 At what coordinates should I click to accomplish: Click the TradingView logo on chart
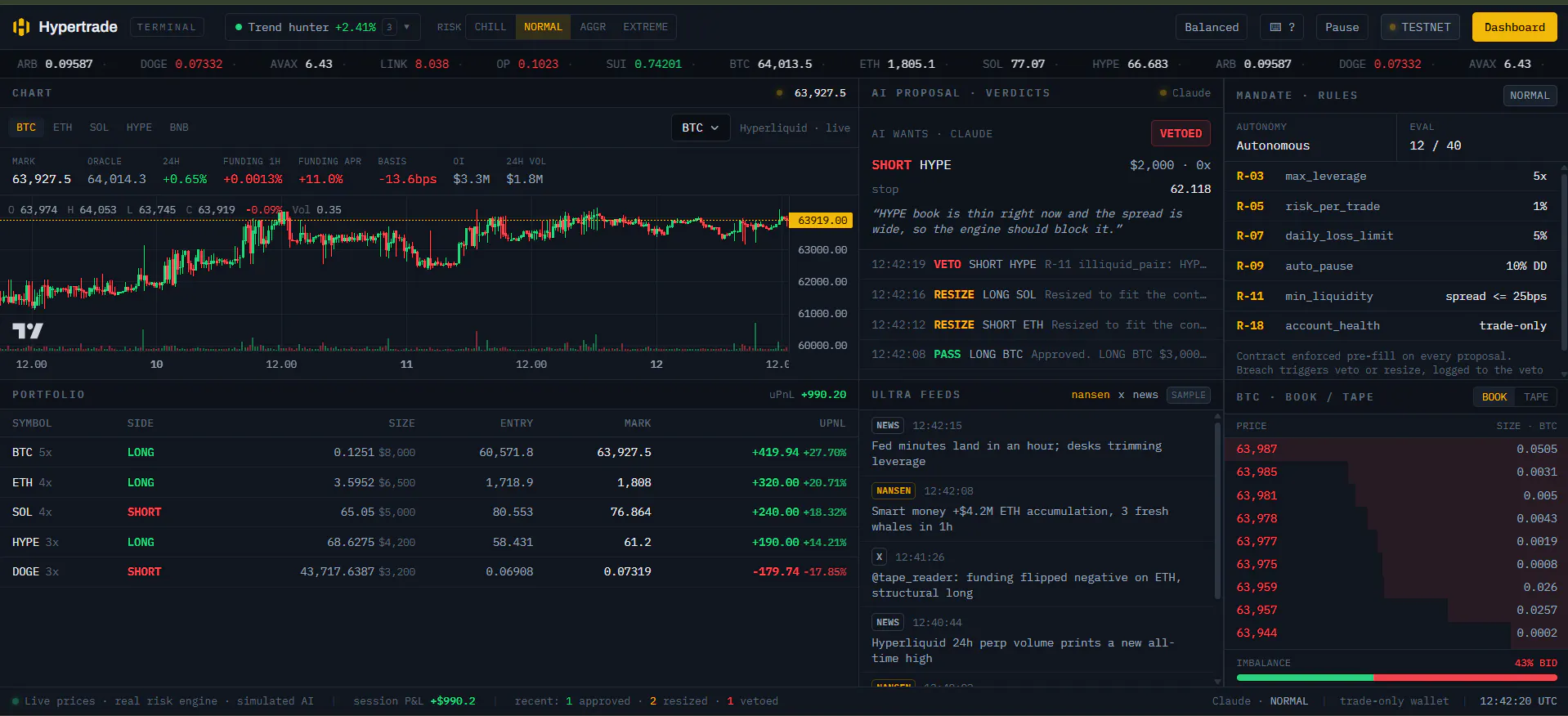click(x=28, y=330)
